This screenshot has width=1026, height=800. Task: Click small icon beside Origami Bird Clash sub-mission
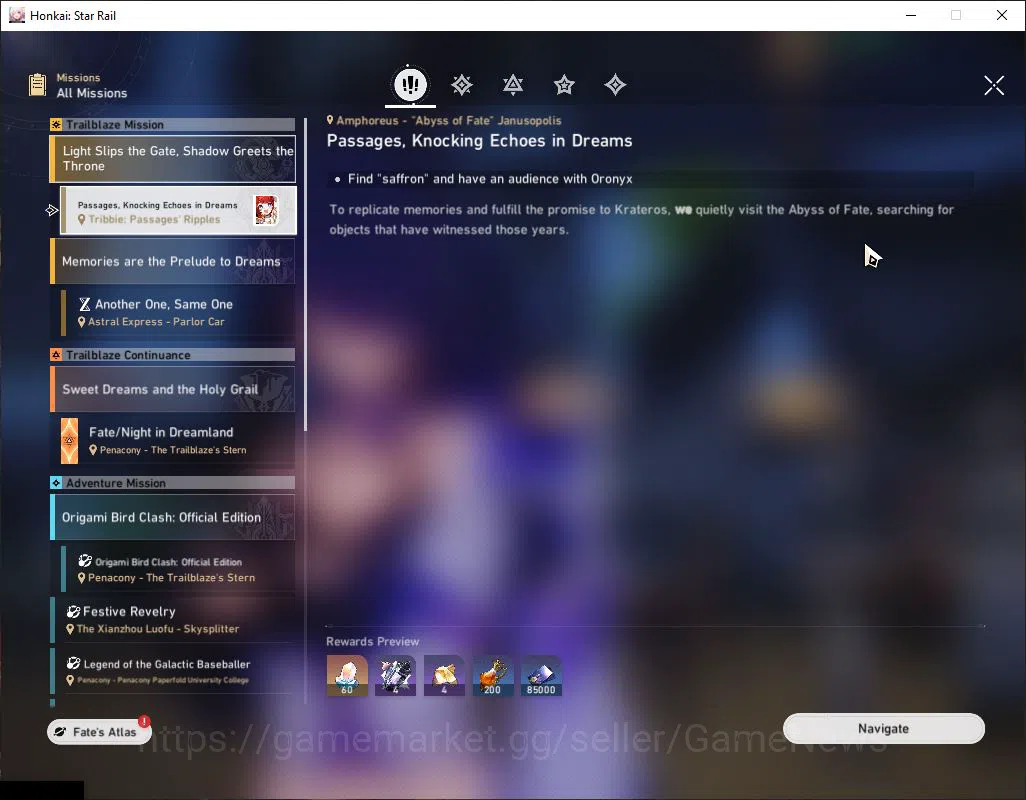(x=85, y=561)
